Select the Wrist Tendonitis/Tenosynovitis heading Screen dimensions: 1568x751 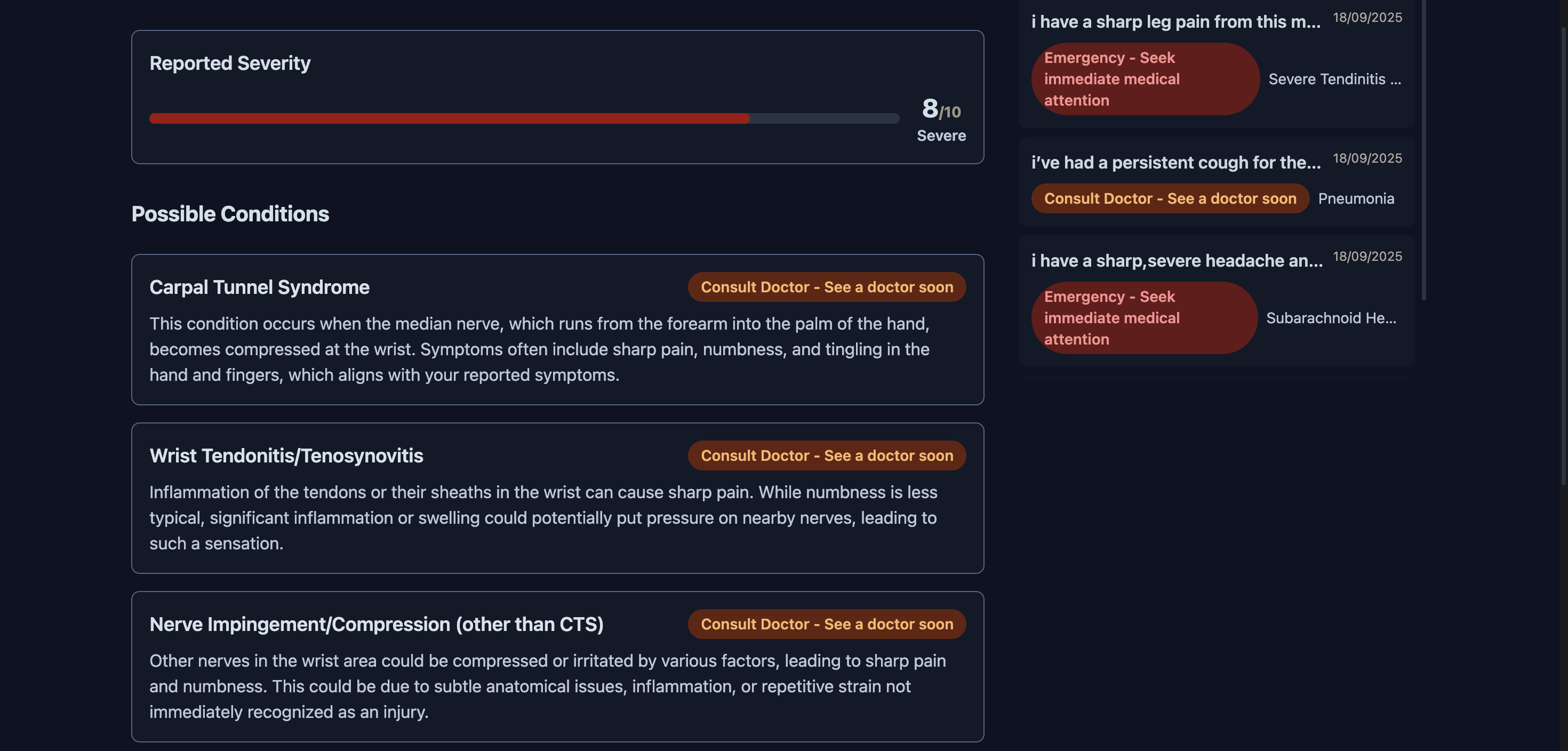coord(286,455)
